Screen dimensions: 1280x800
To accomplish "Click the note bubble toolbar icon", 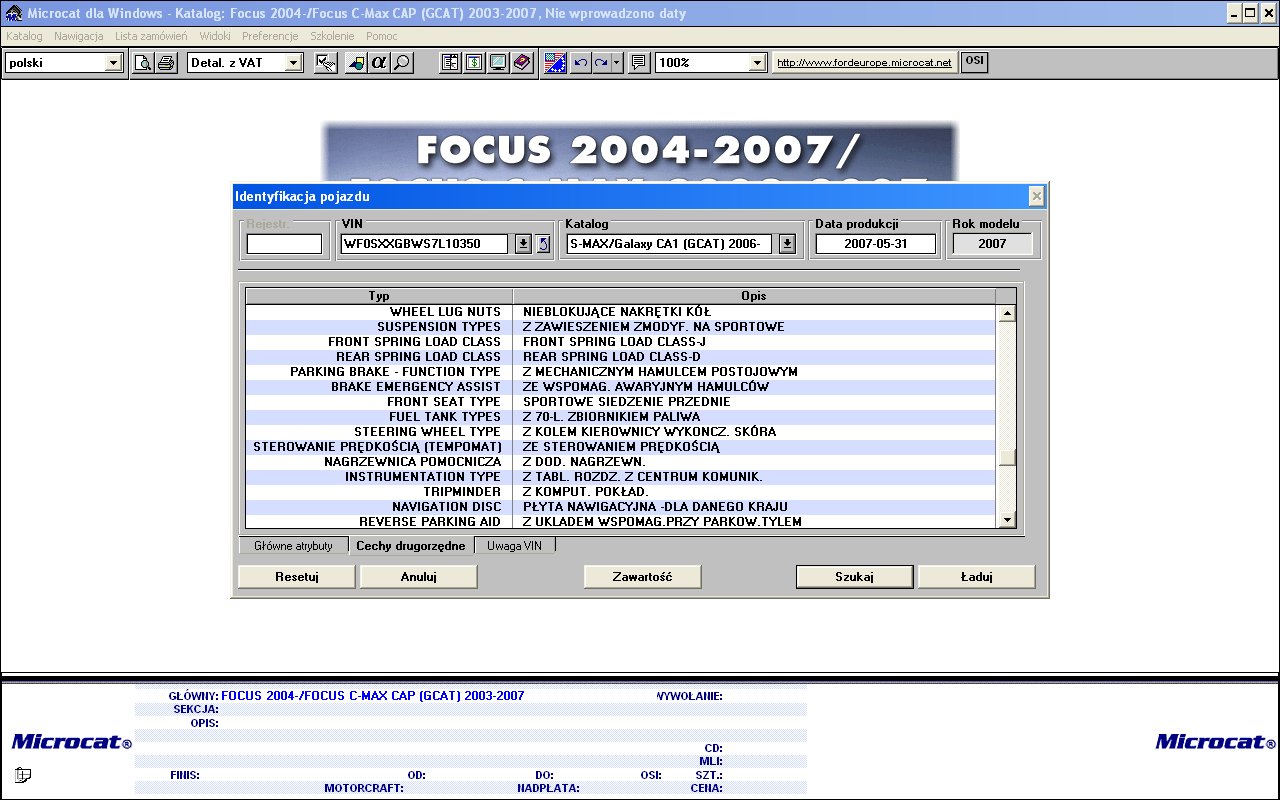I will [x=639, y=62].
